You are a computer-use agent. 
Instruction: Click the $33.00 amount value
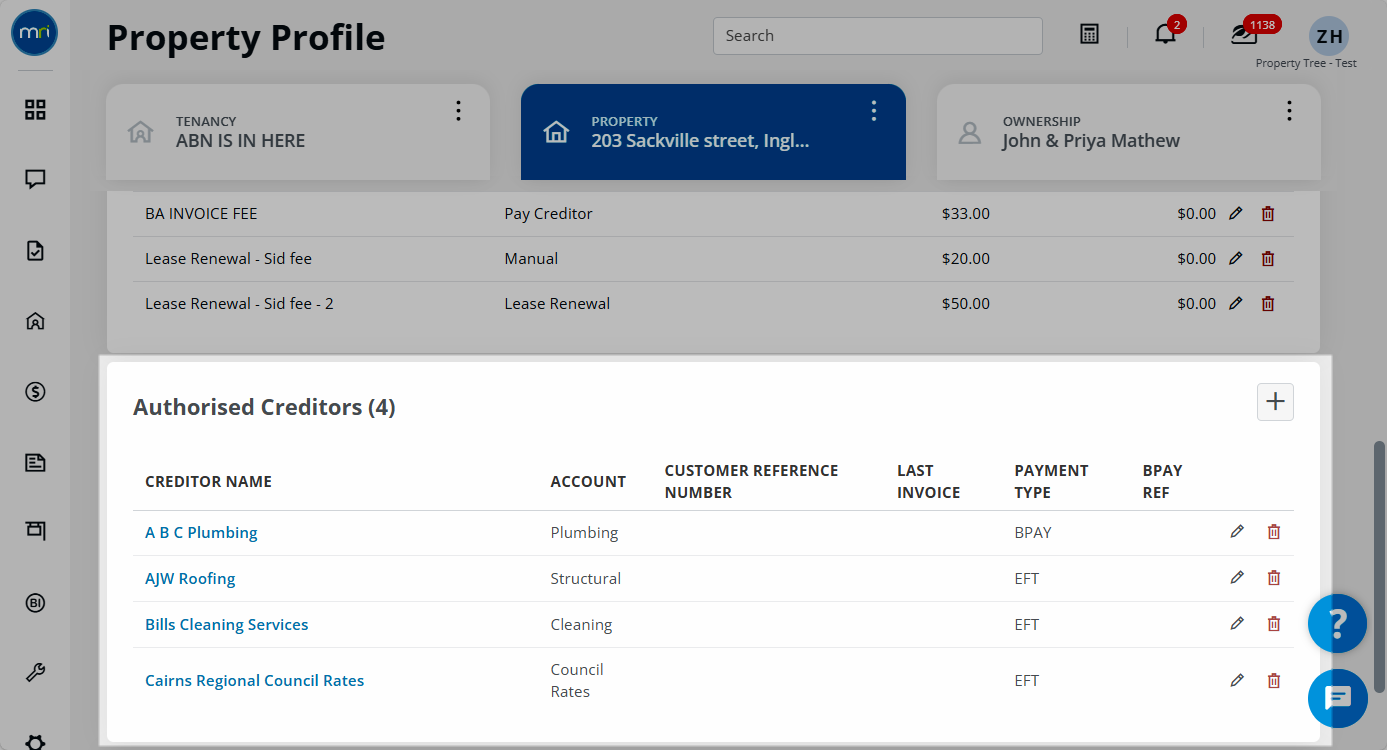[966, 214]
